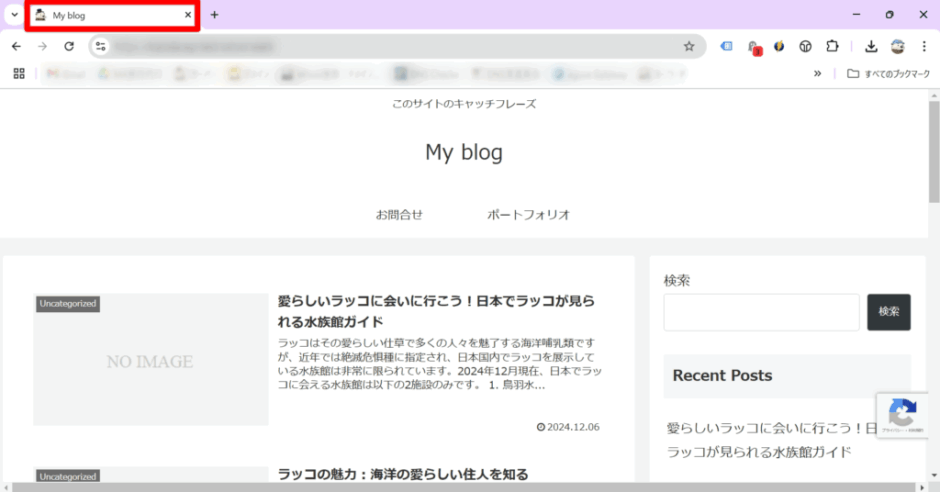Open the apps grid in bookmarks bar
The width and height of the screenshot is (940, 492).
[19, 73]
